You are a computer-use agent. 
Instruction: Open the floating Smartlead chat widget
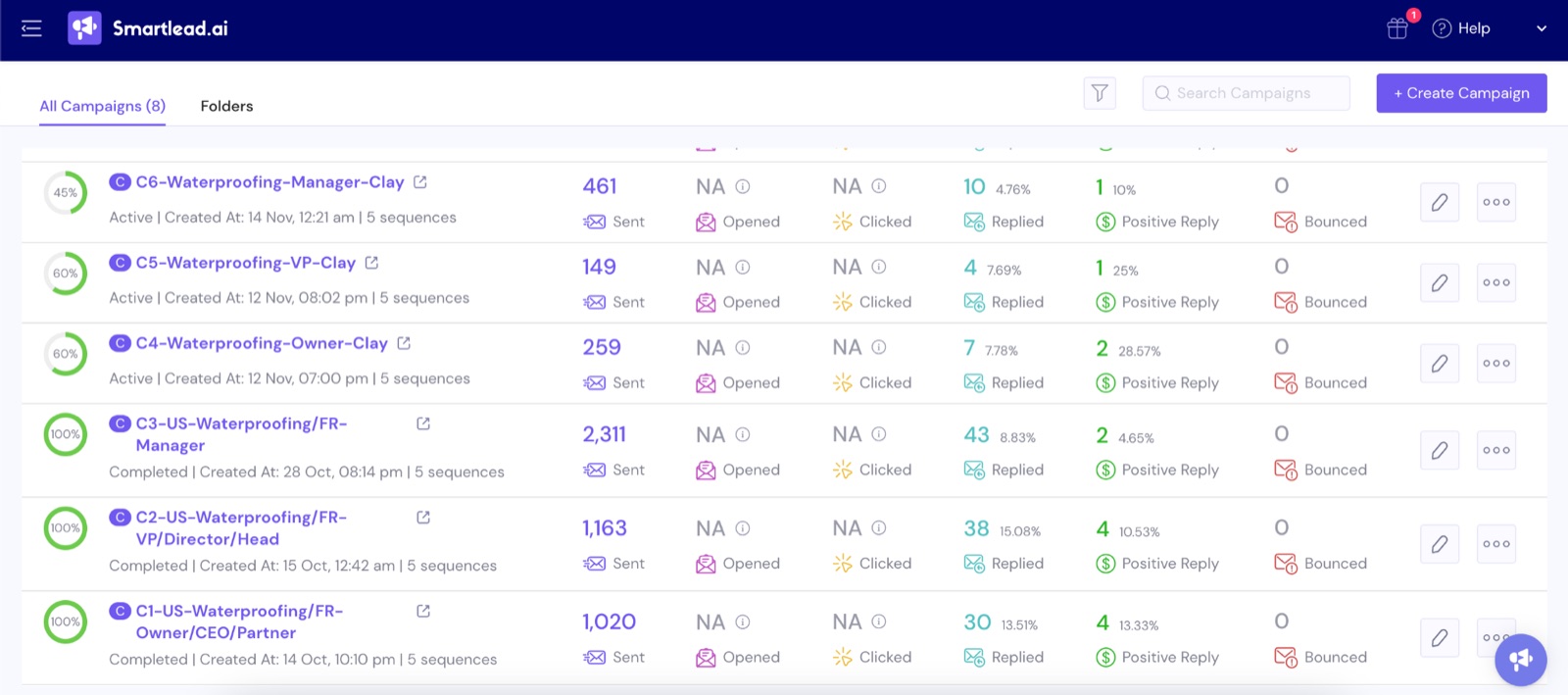(1521, 660)
